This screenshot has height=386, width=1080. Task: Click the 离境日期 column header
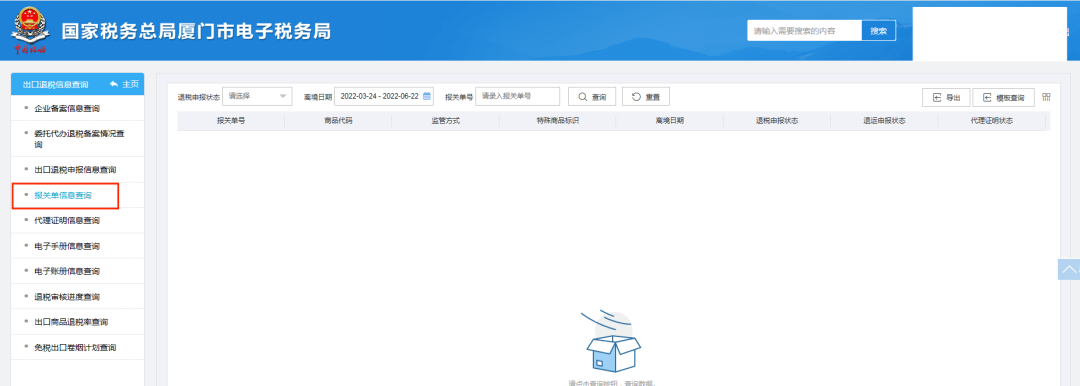[670, 121]
